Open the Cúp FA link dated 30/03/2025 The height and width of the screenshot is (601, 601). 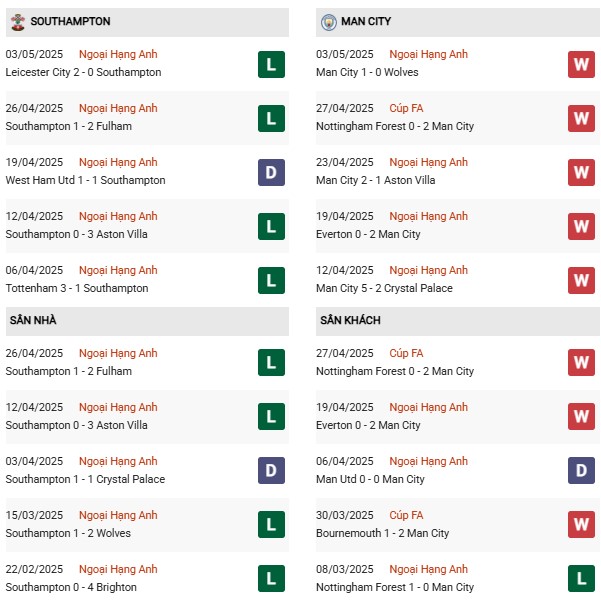406,515
